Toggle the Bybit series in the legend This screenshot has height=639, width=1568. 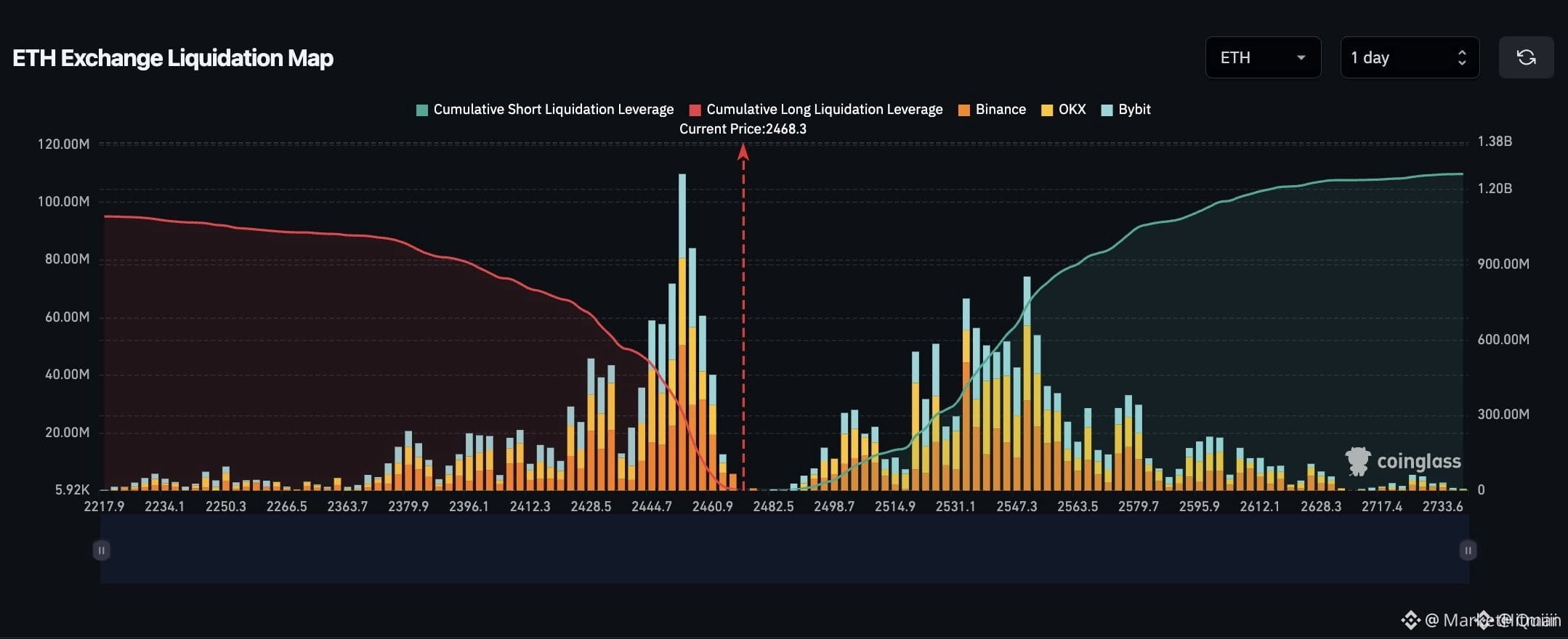[1126, 110]
